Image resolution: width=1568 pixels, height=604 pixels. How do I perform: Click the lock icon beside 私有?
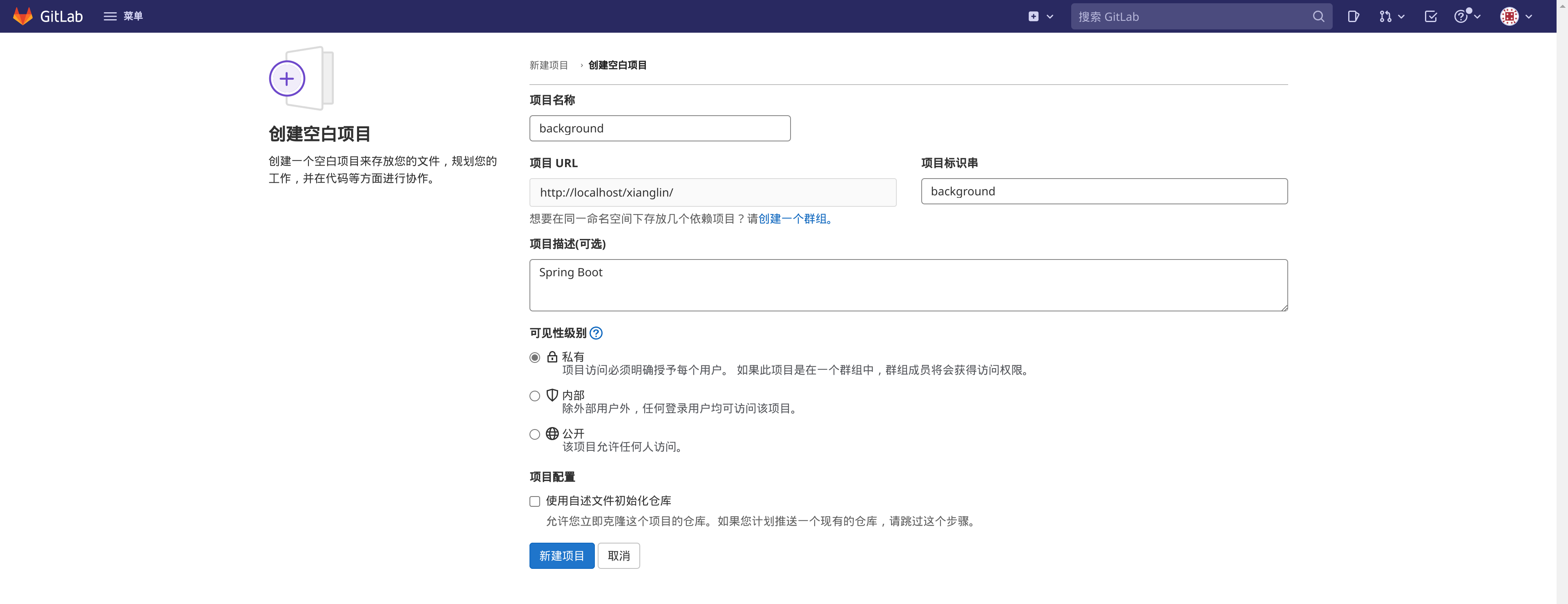point(552,357)
